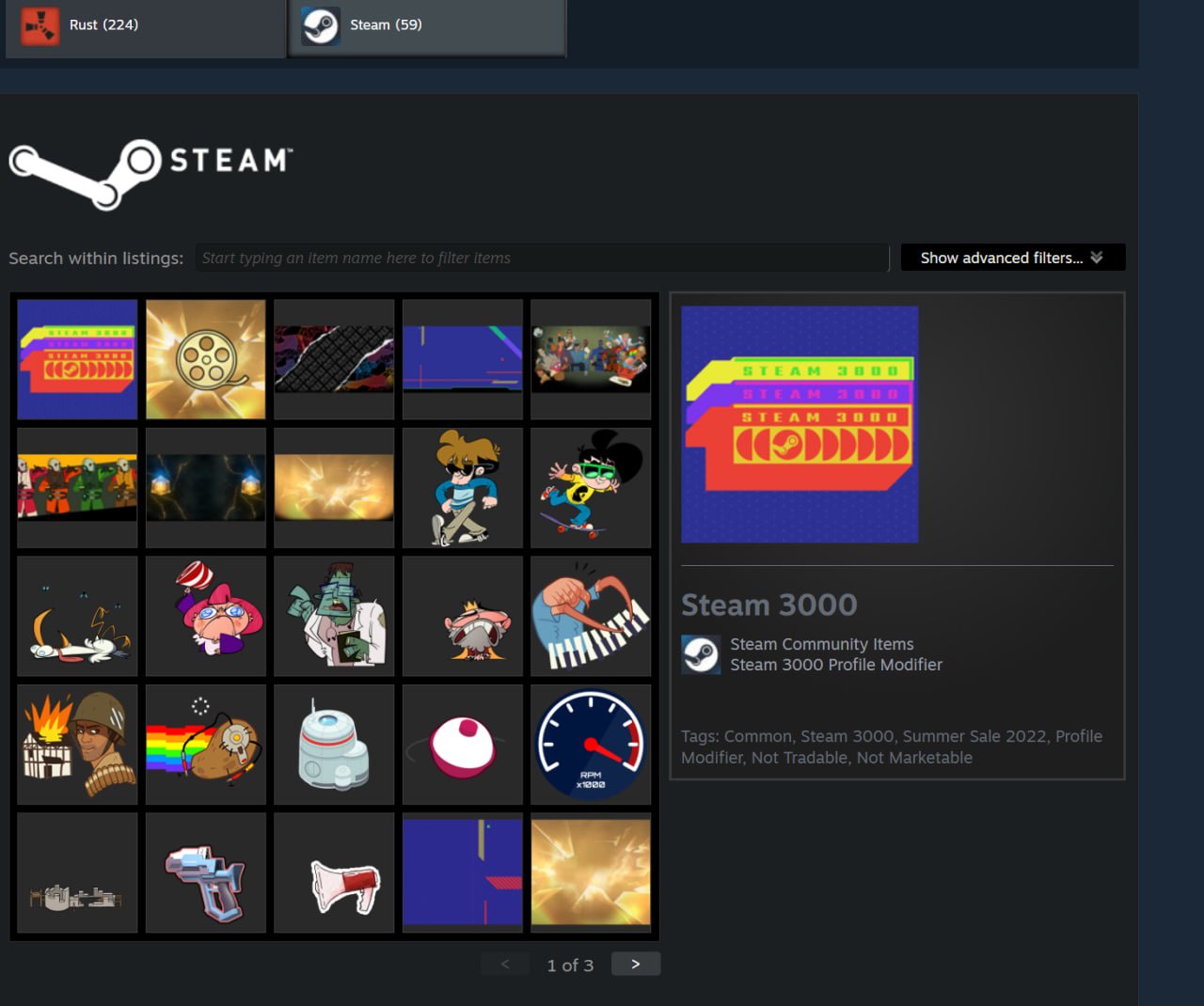
Task: Switch to the Rust (224) inventory tab
Action: (145, 26)
